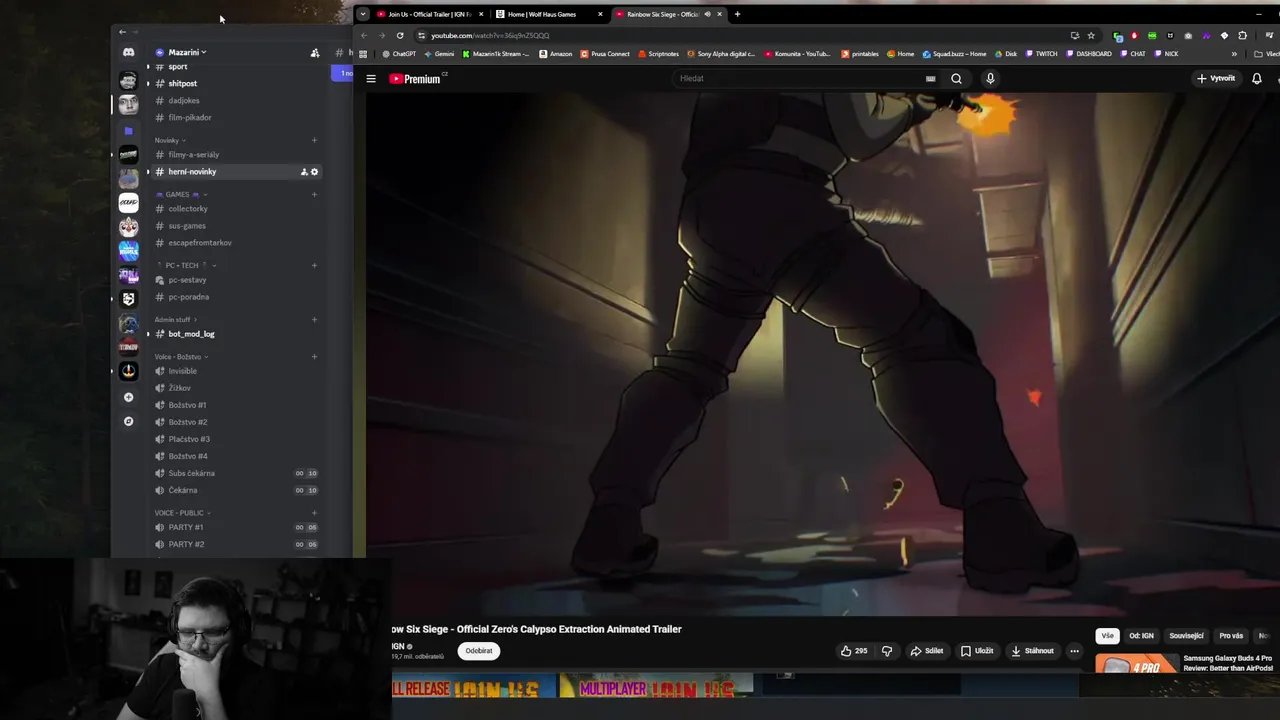The height and width of the screenshot is (720, 1280).
Task: Select Pro vás filter chip
Action: pos(1231,636)
